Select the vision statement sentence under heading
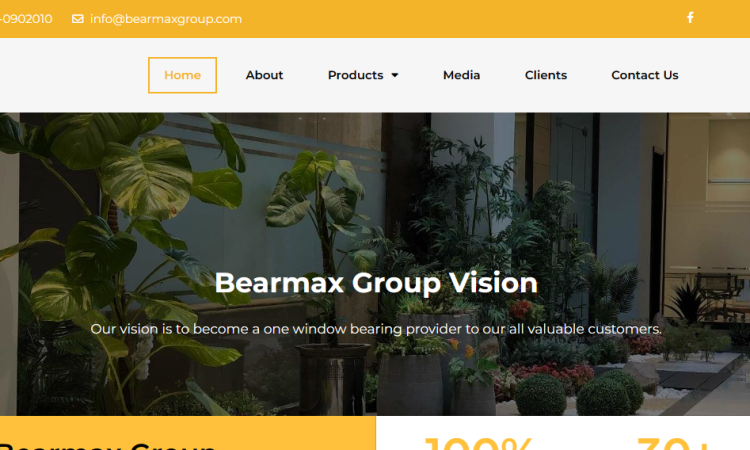Screen dimensions: 750x450 point(376,329)
